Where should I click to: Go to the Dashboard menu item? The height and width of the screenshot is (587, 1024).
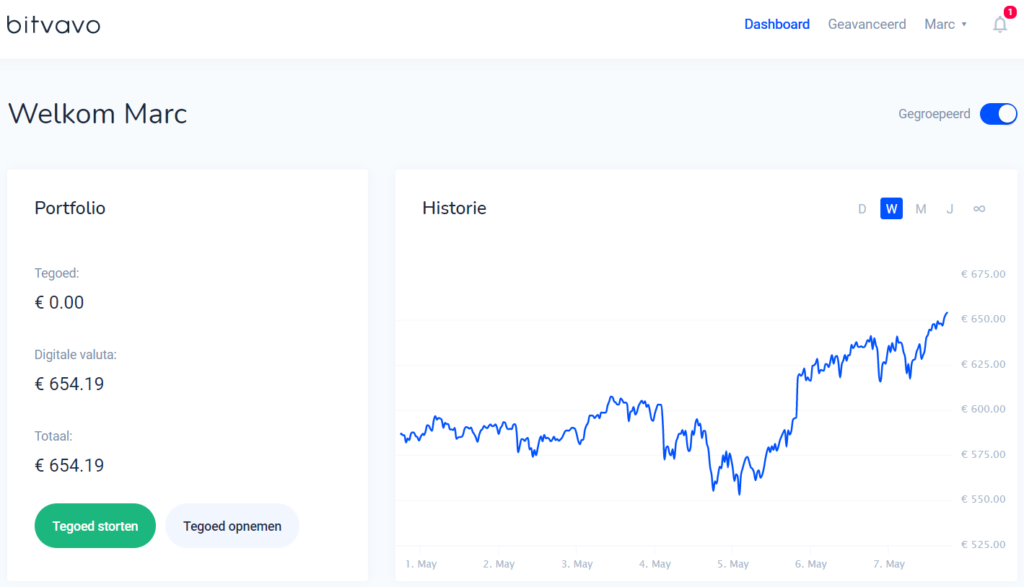(x=777, y=25)
